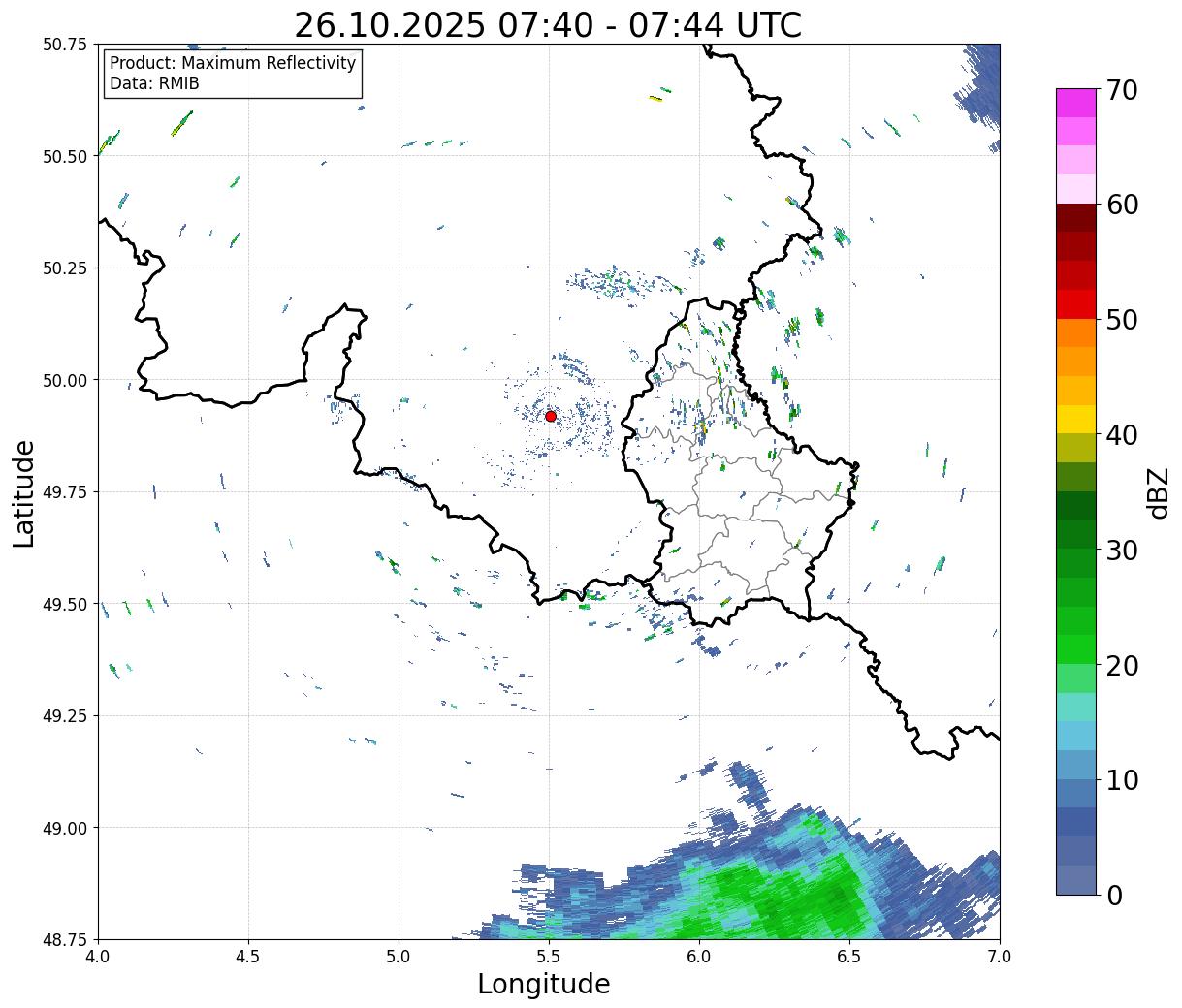Click the 60 tick label on colorbar

(x=1121, y=205)
